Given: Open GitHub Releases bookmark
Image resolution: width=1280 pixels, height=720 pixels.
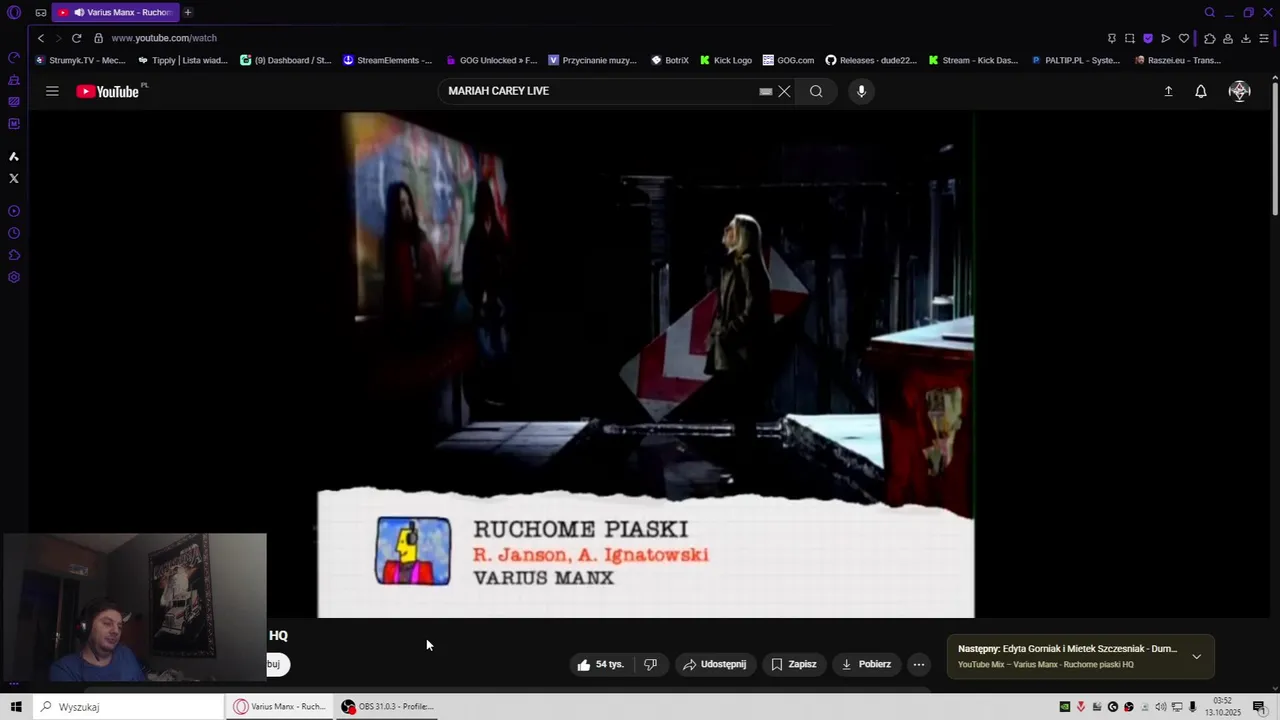Looking at the screenshot, I should pyautogui.click(x=871, y=60).
